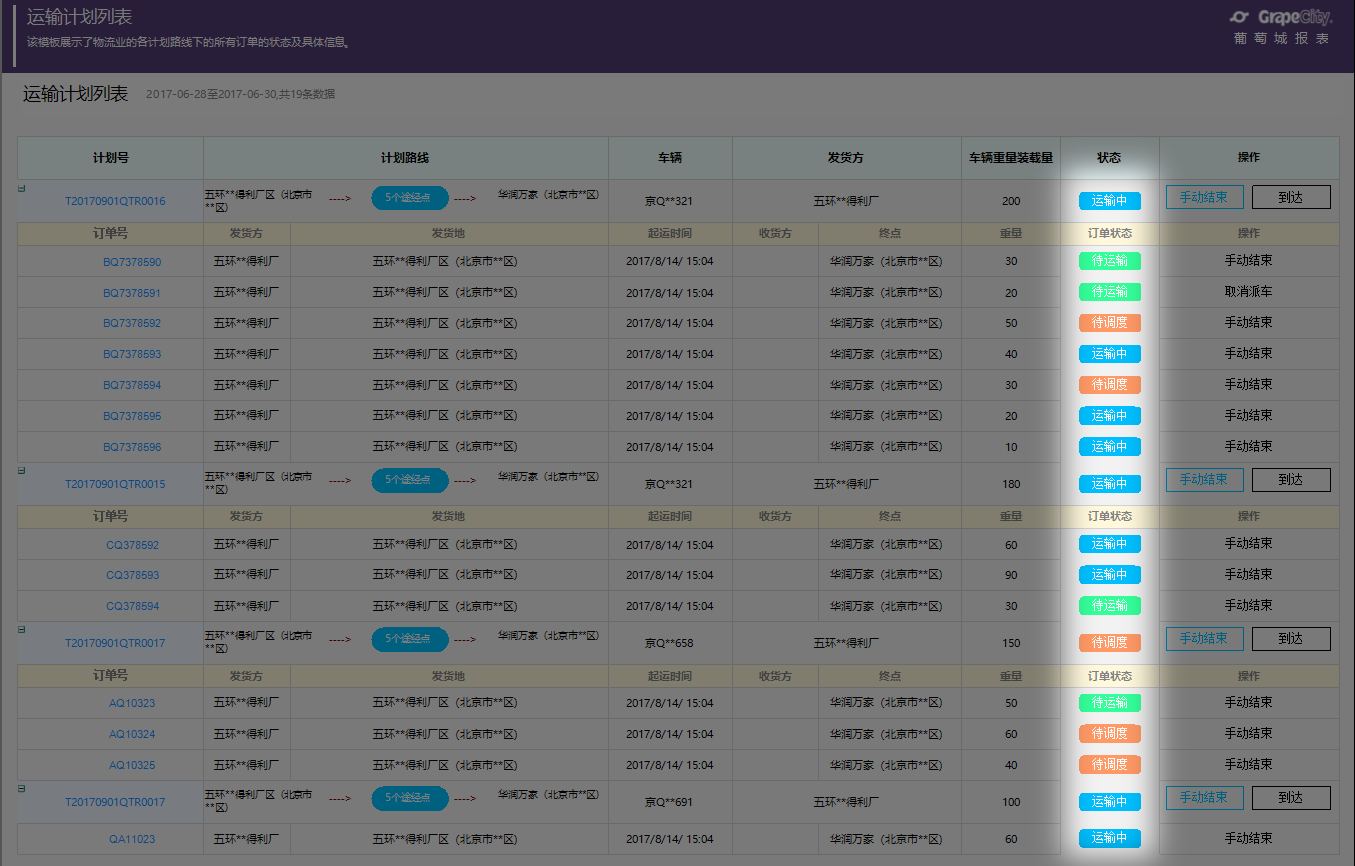Click 手动结束 button in the 京Q**658 plan row
This screenshot has width=1355, height=866.
[x=1204, y=639]
